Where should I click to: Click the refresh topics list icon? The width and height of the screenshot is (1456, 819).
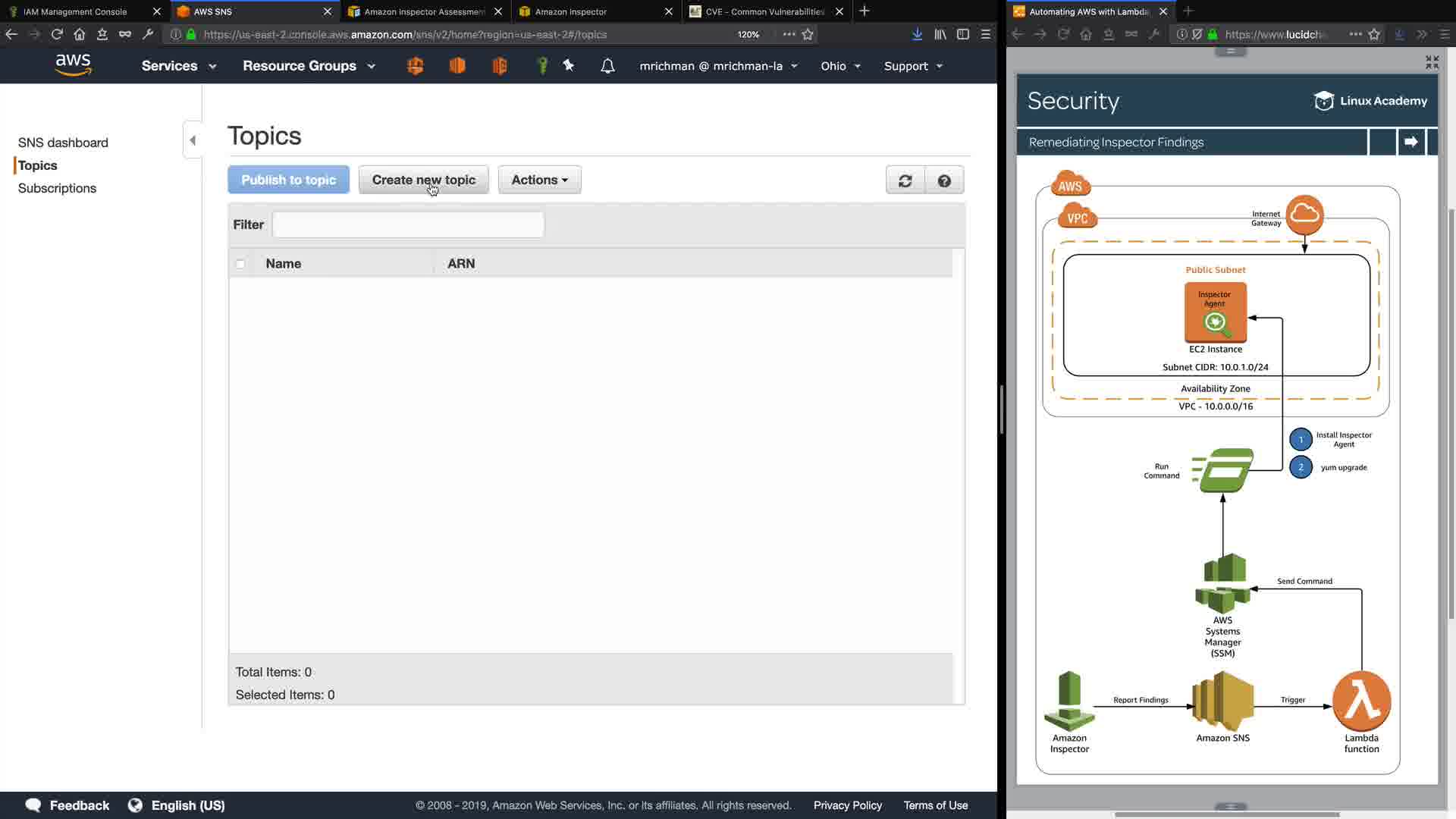tap(905, 180)
